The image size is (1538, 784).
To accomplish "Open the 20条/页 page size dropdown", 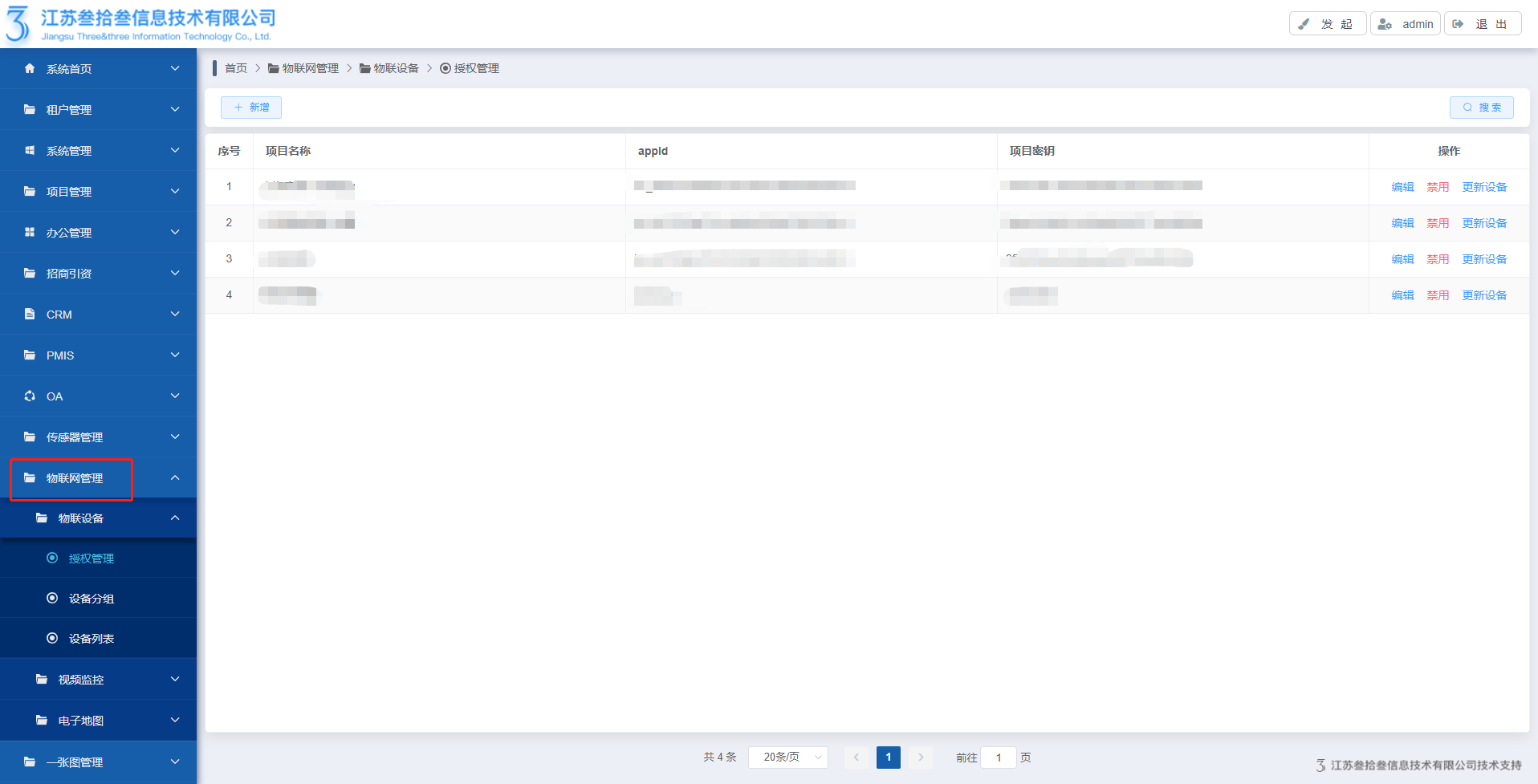I will pyautogui.click(x=787, y=757).
